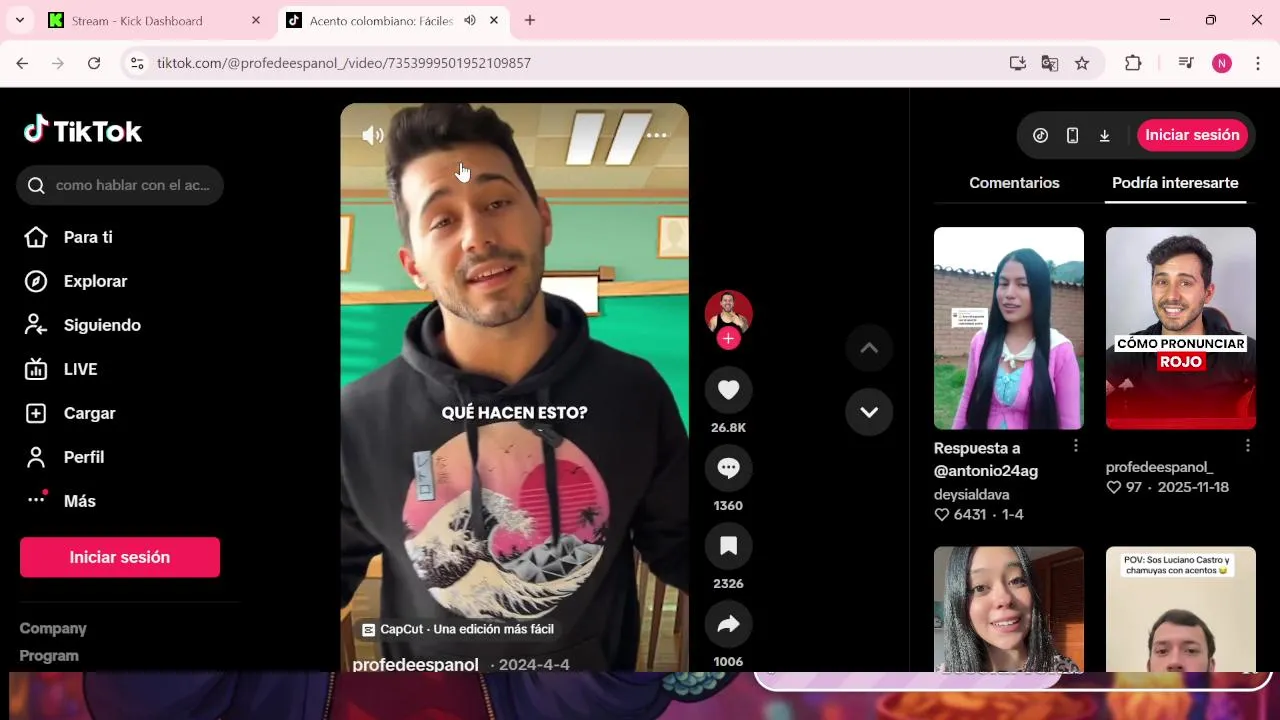Click the go forward browser arrow
1280x720 pixels.
tap(58, 63)
